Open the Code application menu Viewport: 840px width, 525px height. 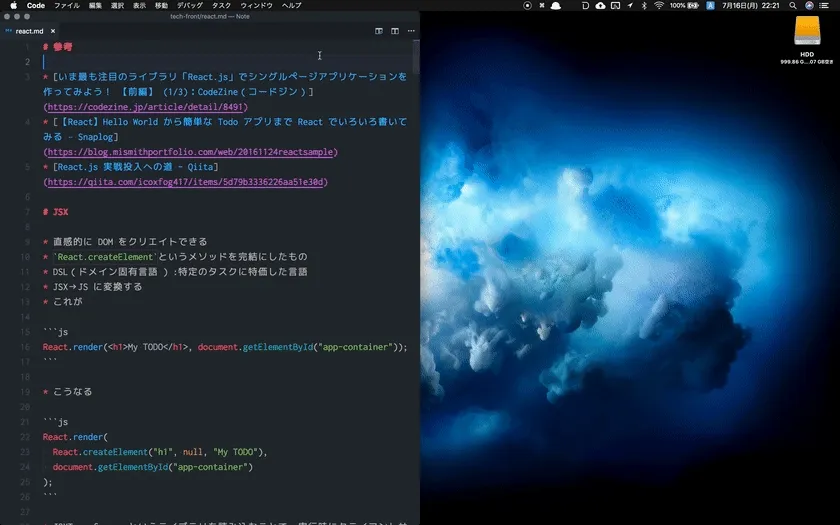click(36, 5)
